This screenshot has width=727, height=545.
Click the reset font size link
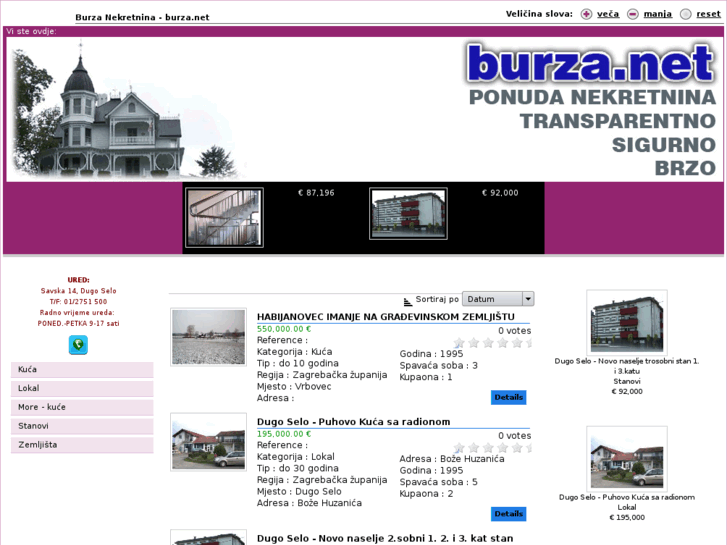(708, 14)
